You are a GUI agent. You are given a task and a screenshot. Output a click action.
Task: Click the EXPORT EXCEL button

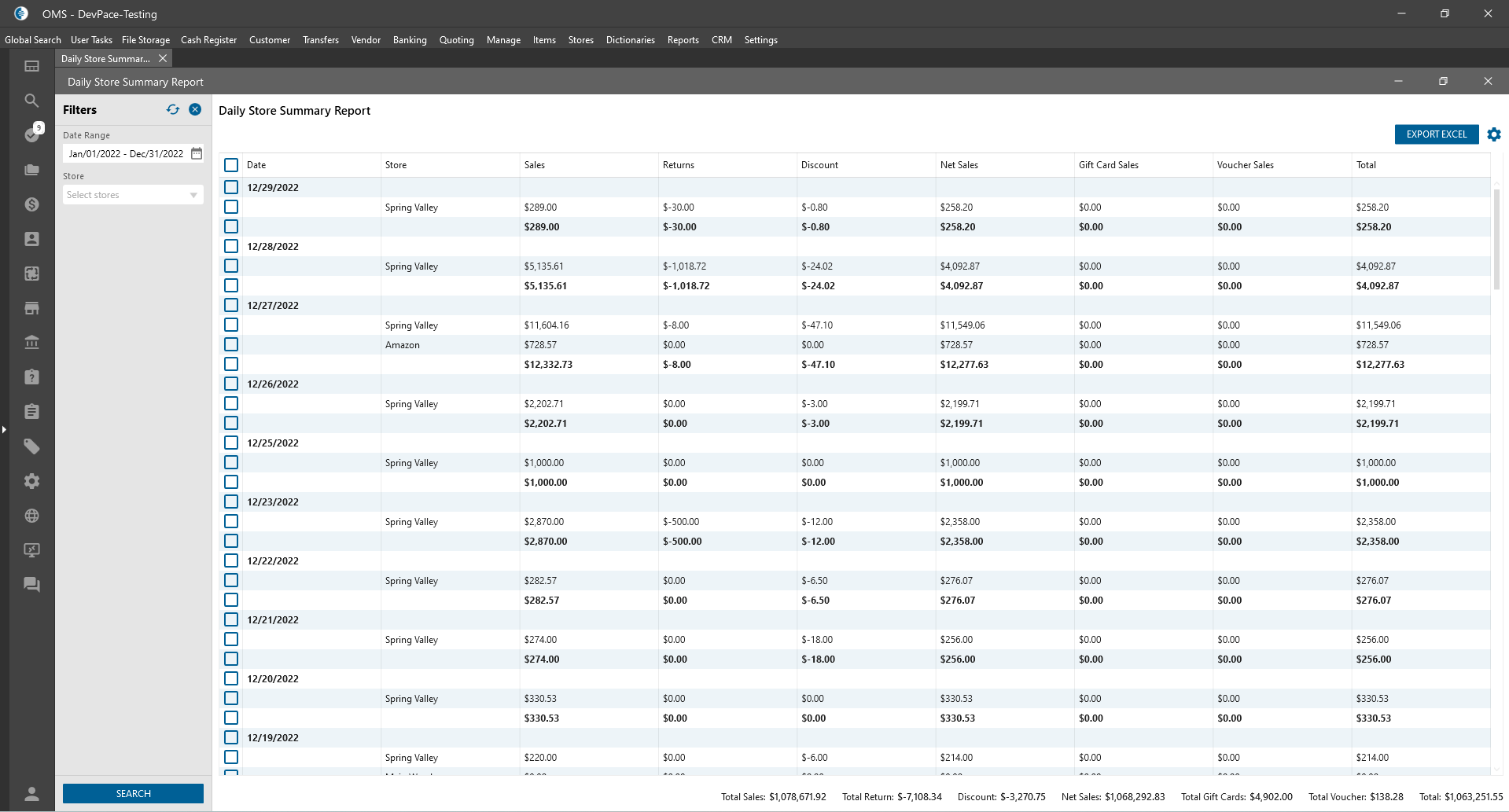pos(1437,134)
